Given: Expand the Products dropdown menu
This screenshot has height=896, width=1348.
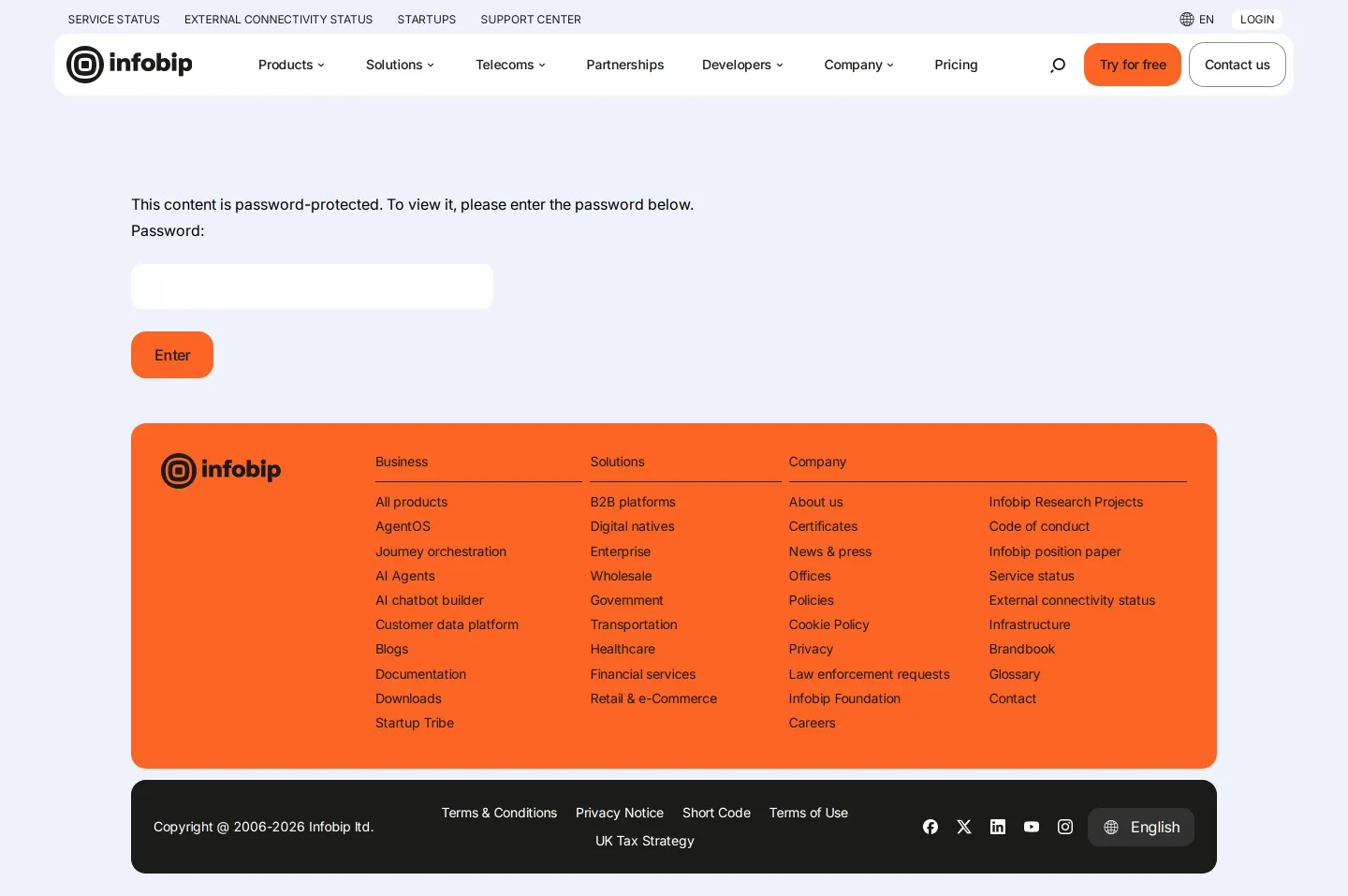Looking at the screenshot, I should [x=291, y=65].
